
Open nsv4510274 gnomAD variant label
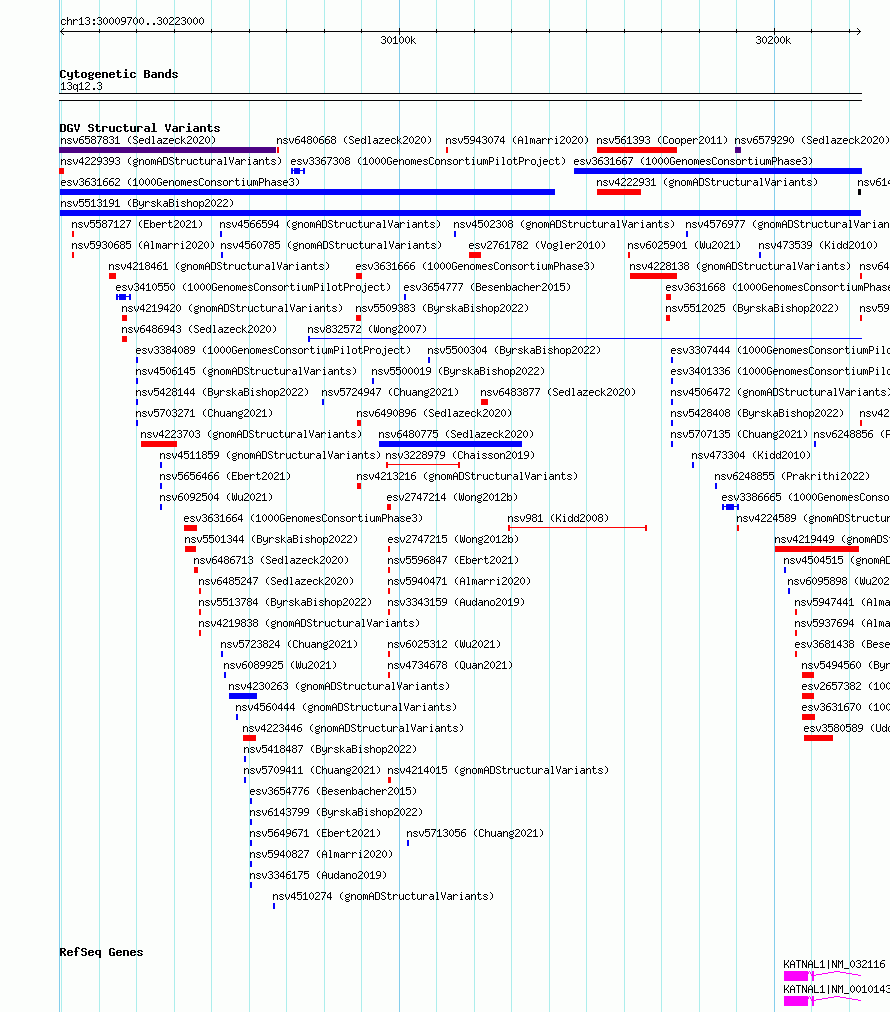[383, 896]
